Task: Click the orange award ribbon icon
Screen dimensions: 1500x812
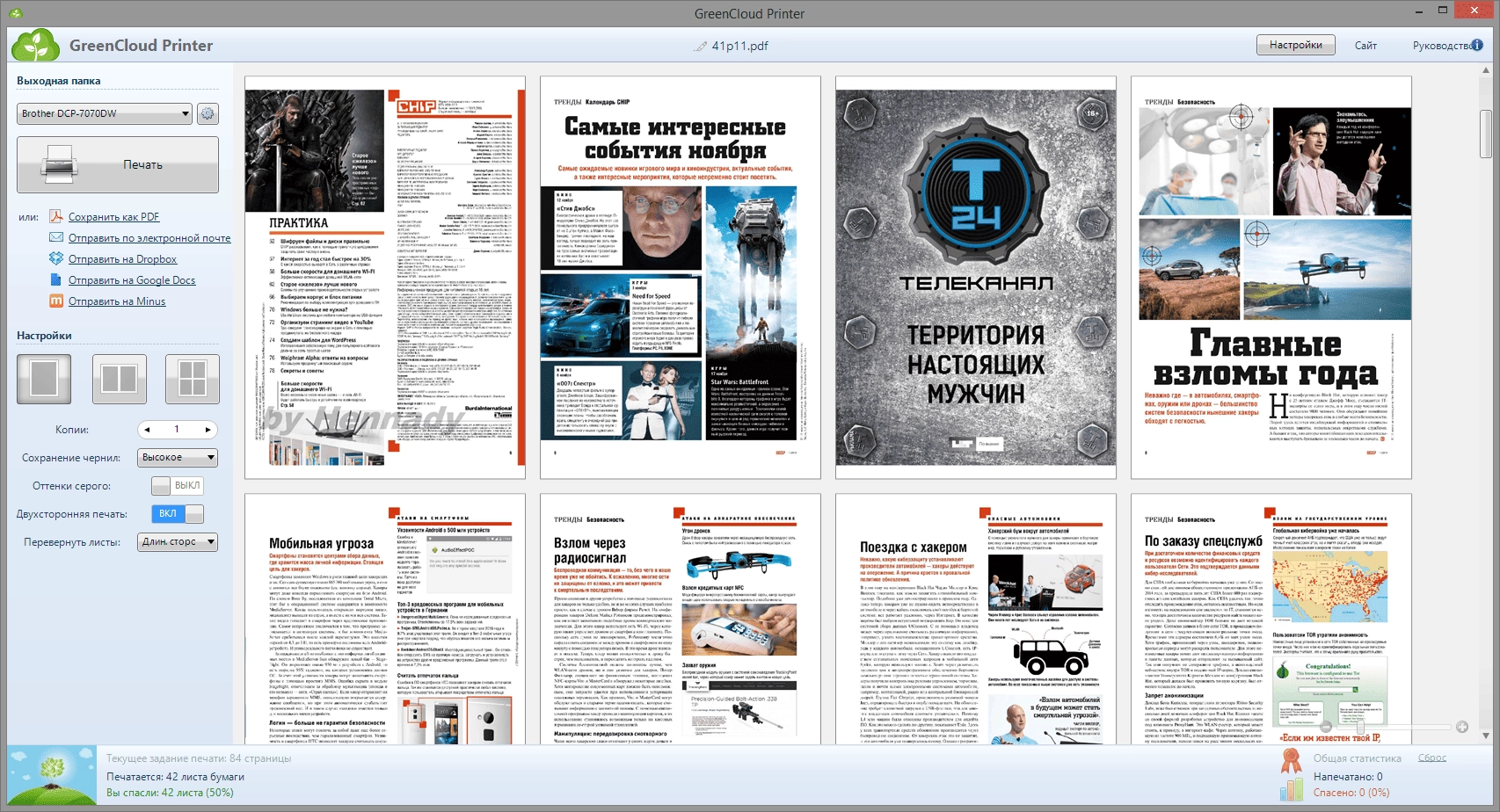Action: 1291,761
